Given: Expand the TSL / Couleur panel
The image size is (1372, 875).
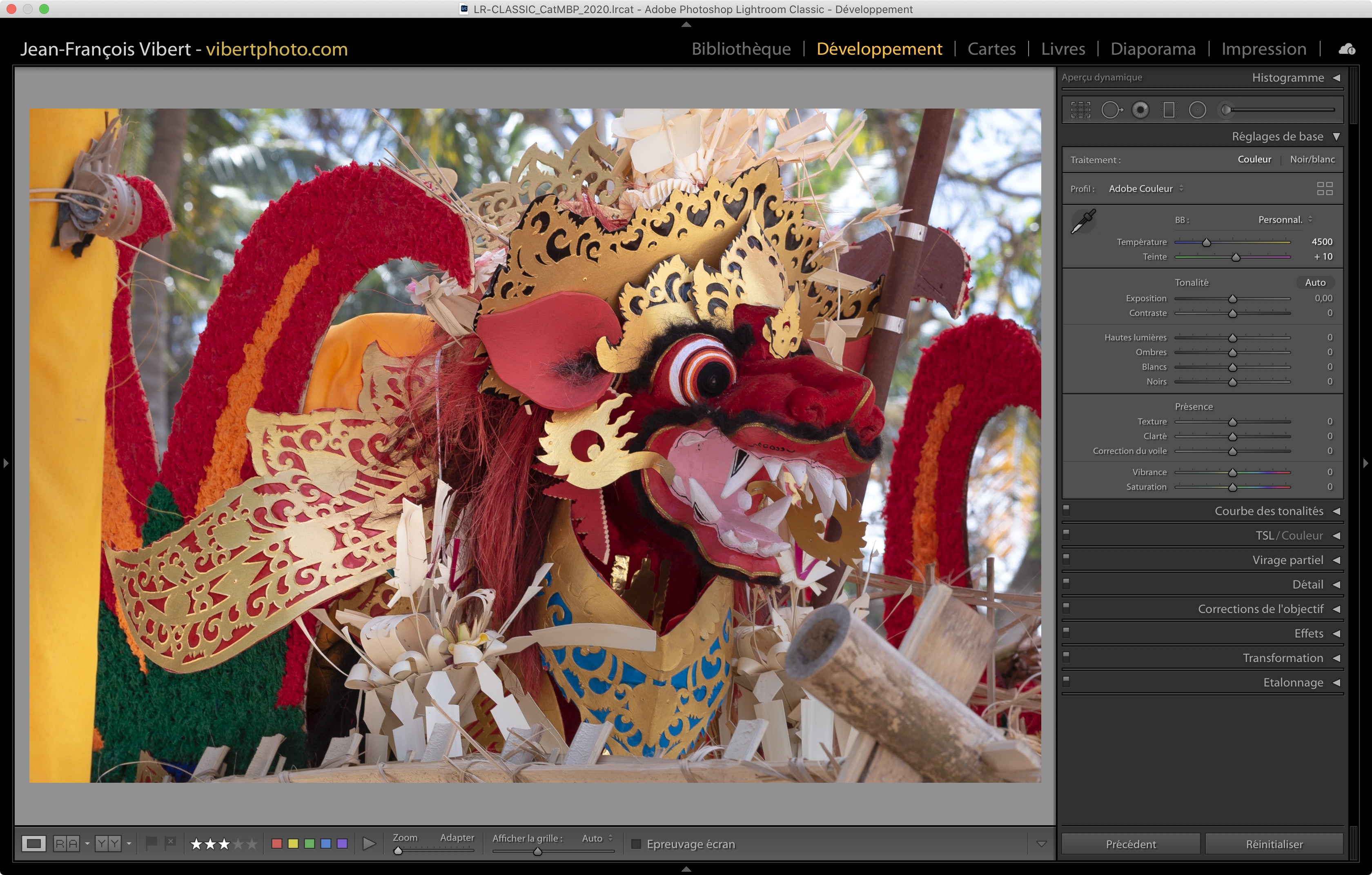Looking at the screenshot, I should tap(1289, 536).
